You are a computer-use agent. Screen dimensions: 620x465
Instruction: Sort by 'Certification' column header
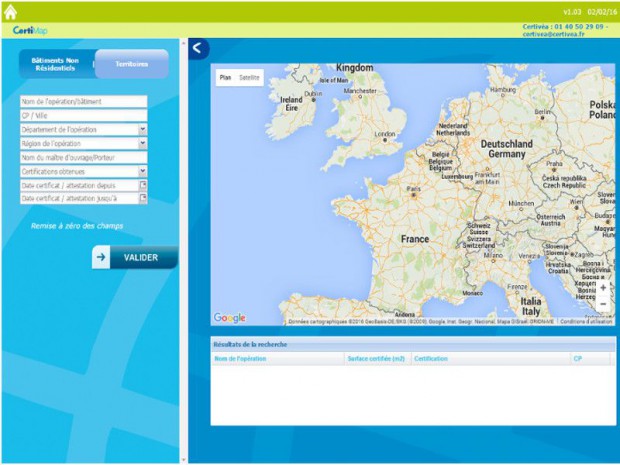click(x=490, y=359)
